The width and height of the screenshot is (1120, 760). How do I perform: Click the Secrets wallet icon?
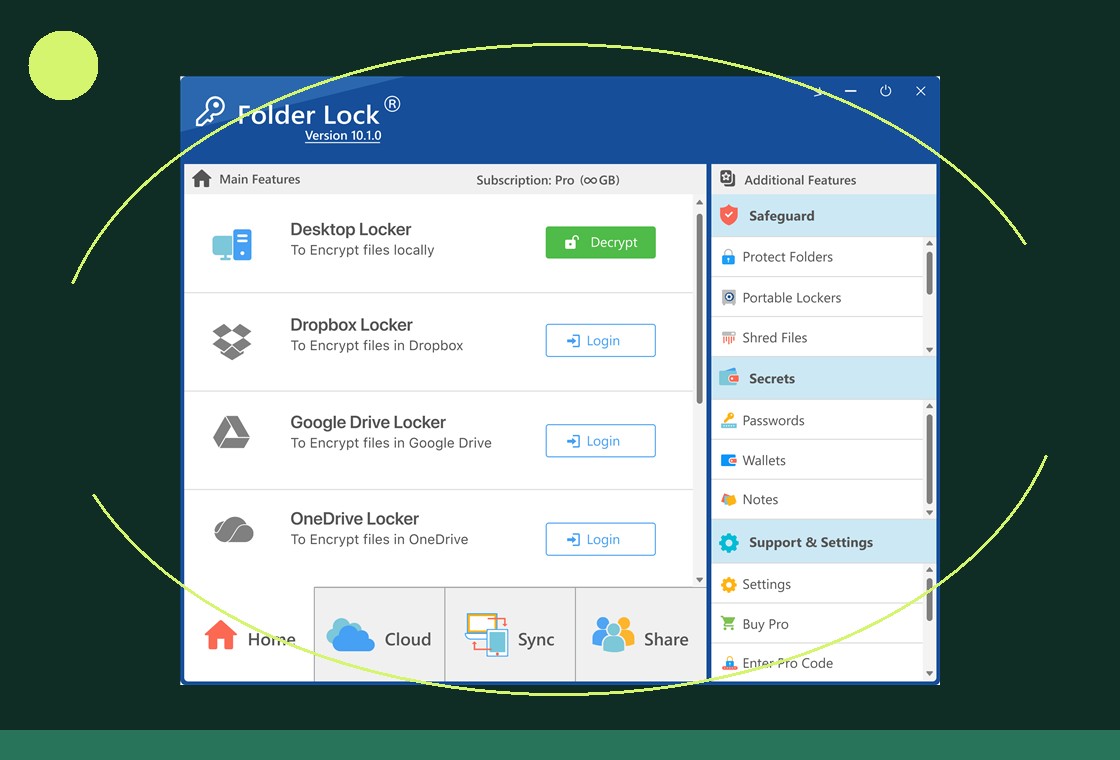[729, 377]
